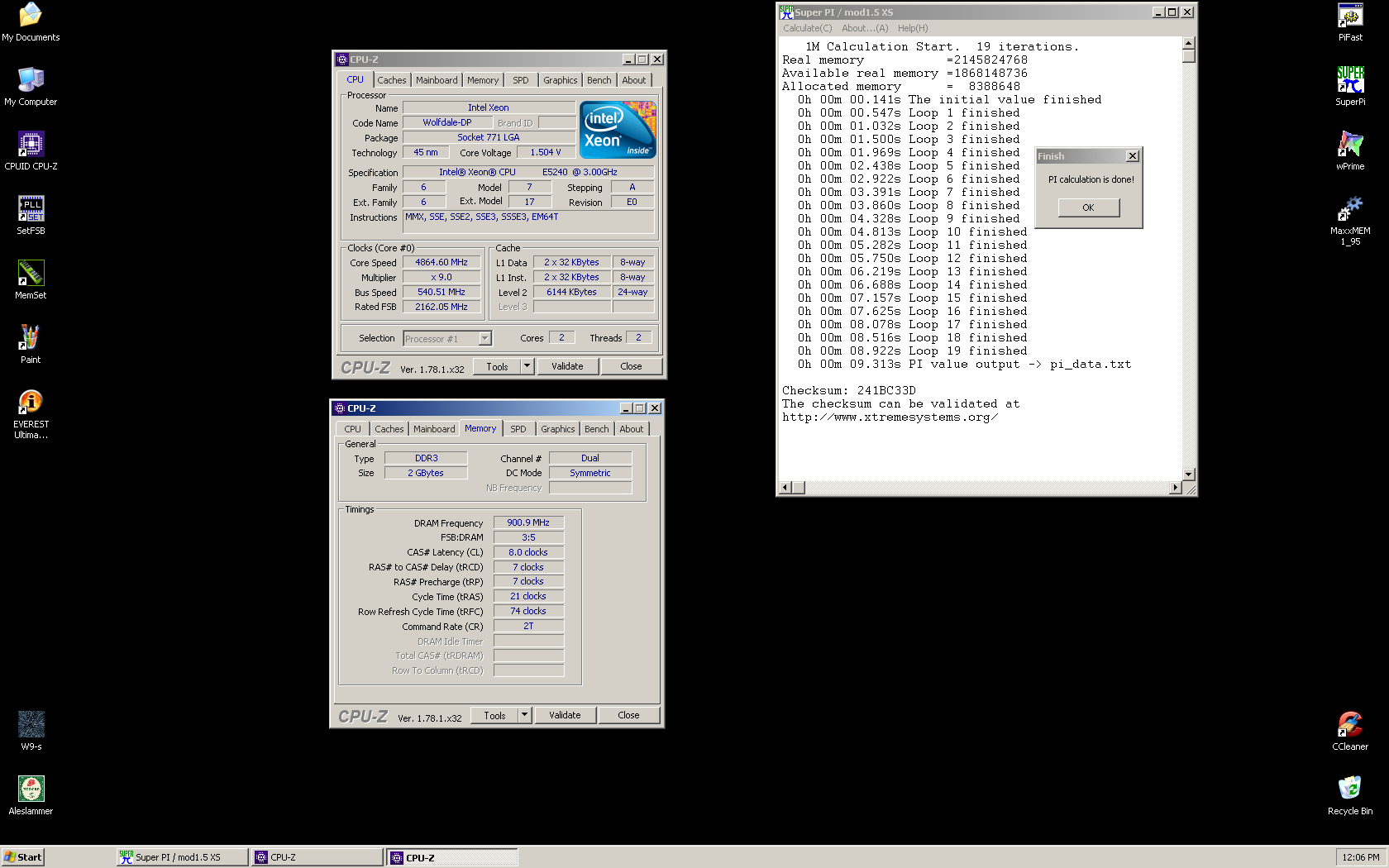This screenshot has height=868, width=1389.
Task: Launch the SuperPi desktop shortcut
Action: tap(1350, 86)
